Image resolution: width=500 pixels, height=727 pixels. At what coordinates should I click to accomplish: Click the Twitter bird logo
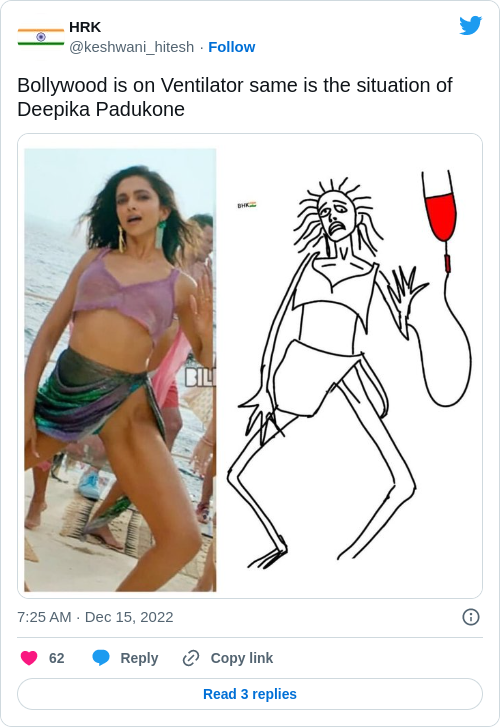pyautogui.click(x=470, y=26)
